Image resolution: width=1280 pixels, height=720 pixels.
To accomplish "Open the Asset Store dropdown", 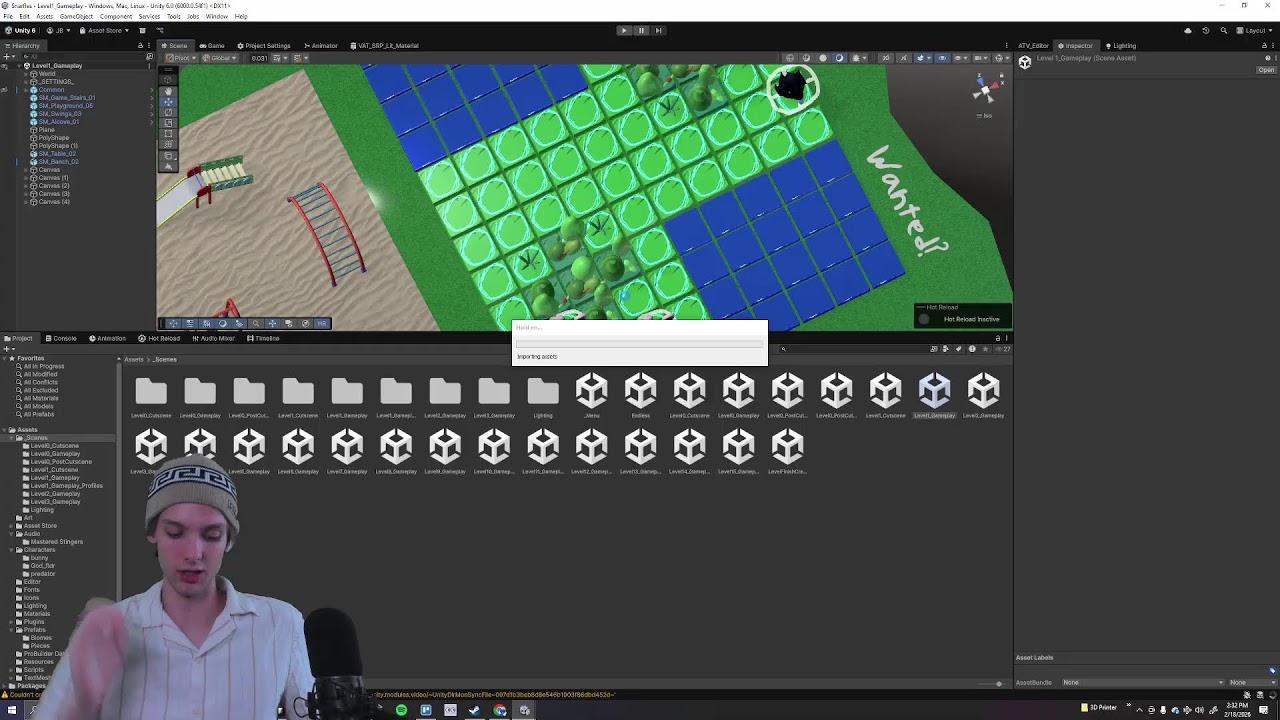I will tap(104, 30).
